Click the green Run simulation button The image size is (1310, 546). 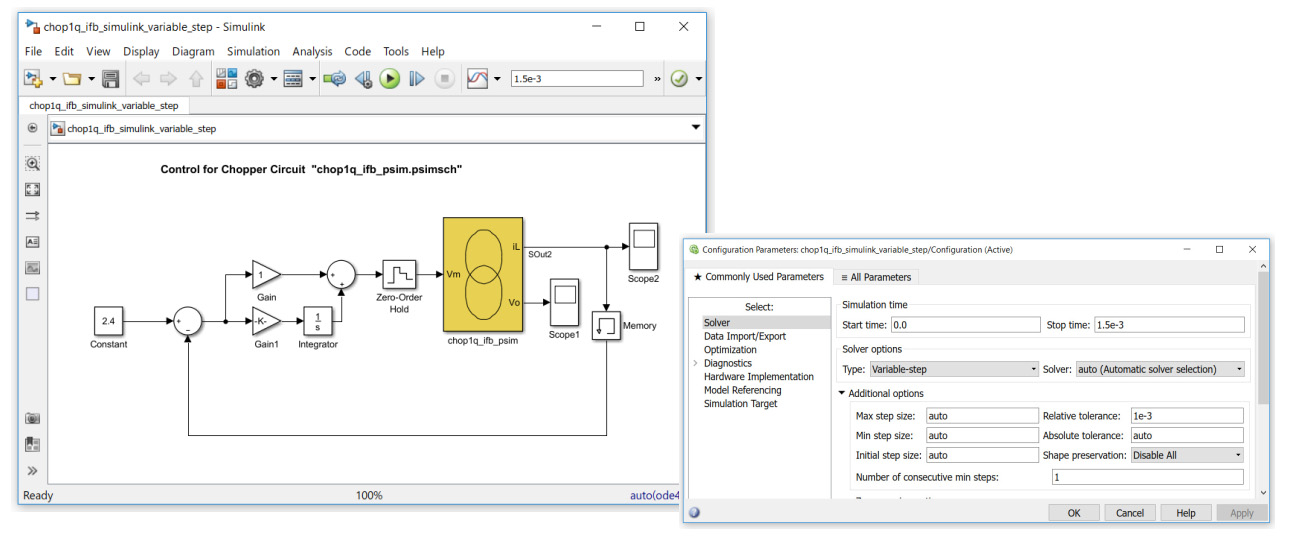click(390, 78)
